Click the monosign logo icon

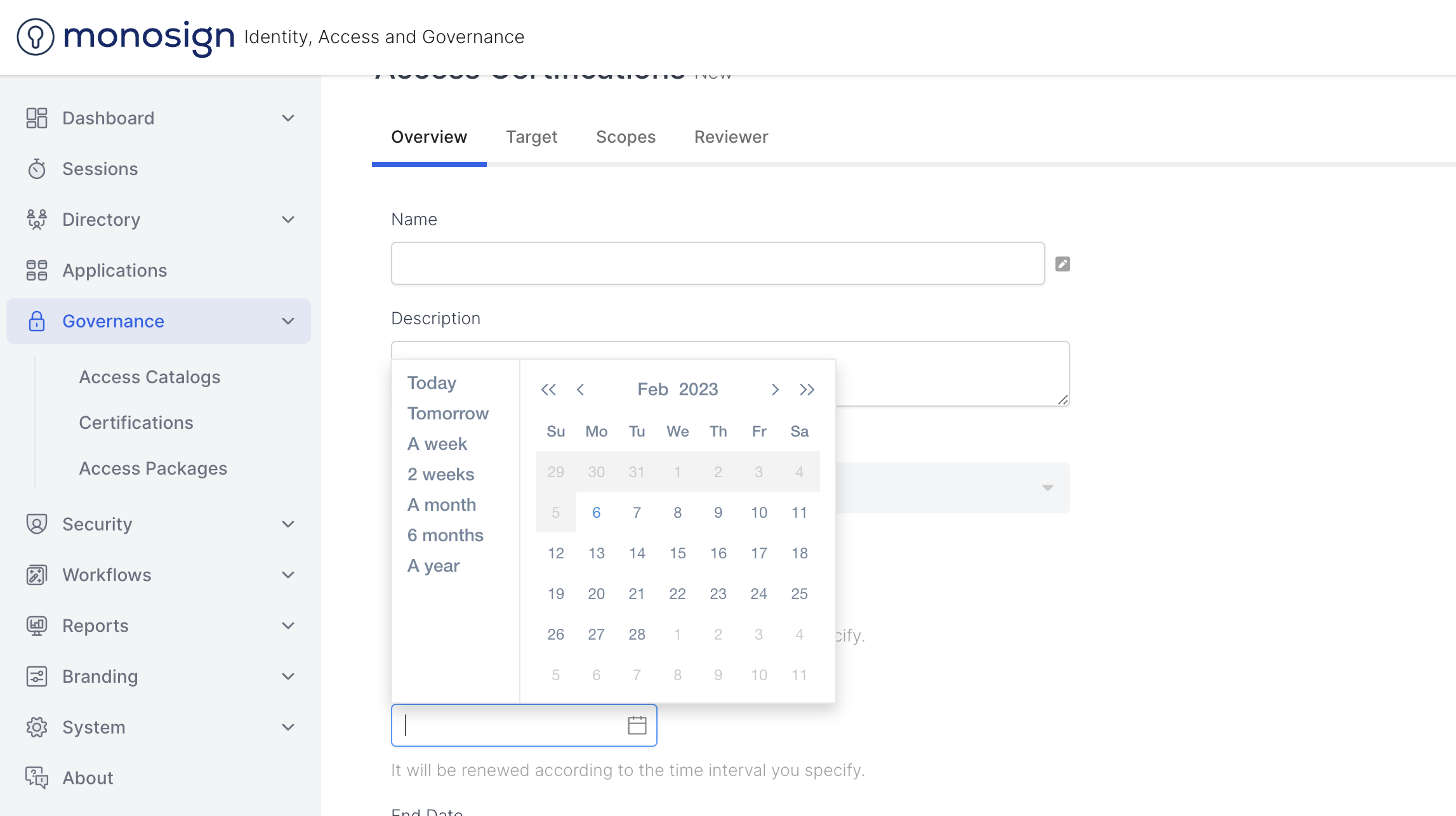(x=36, y=37)
